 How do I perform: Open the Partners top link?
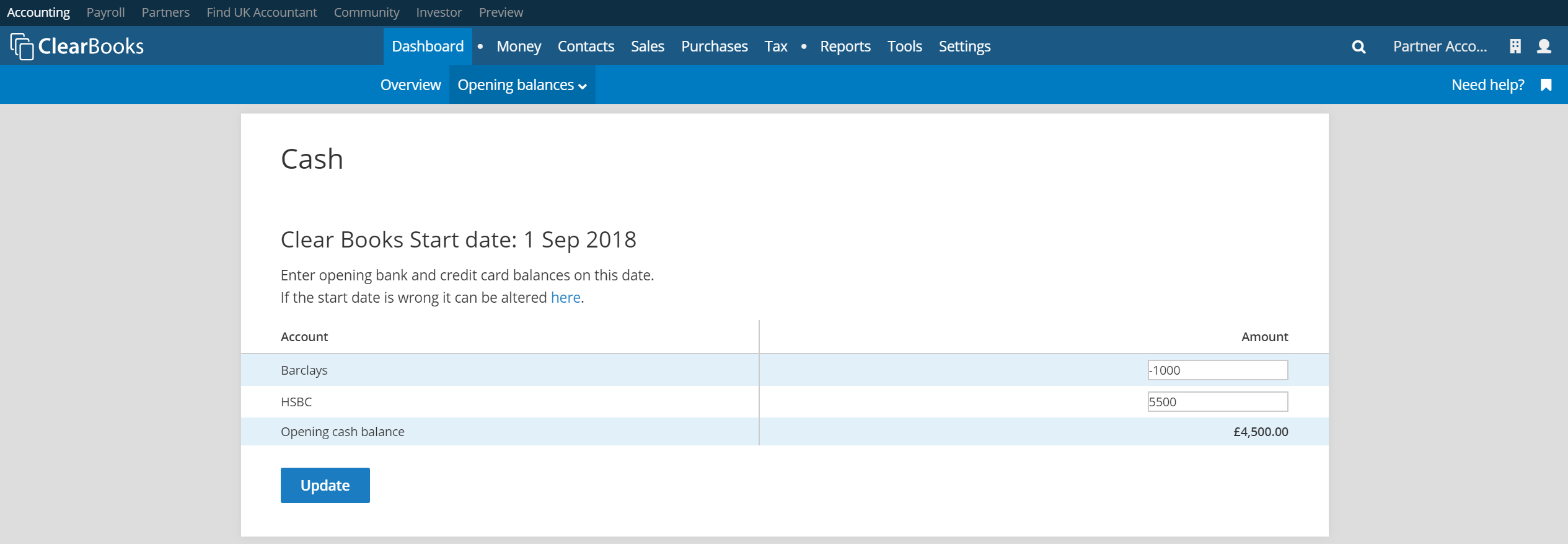pyautogui.click(x=165, y=12)
